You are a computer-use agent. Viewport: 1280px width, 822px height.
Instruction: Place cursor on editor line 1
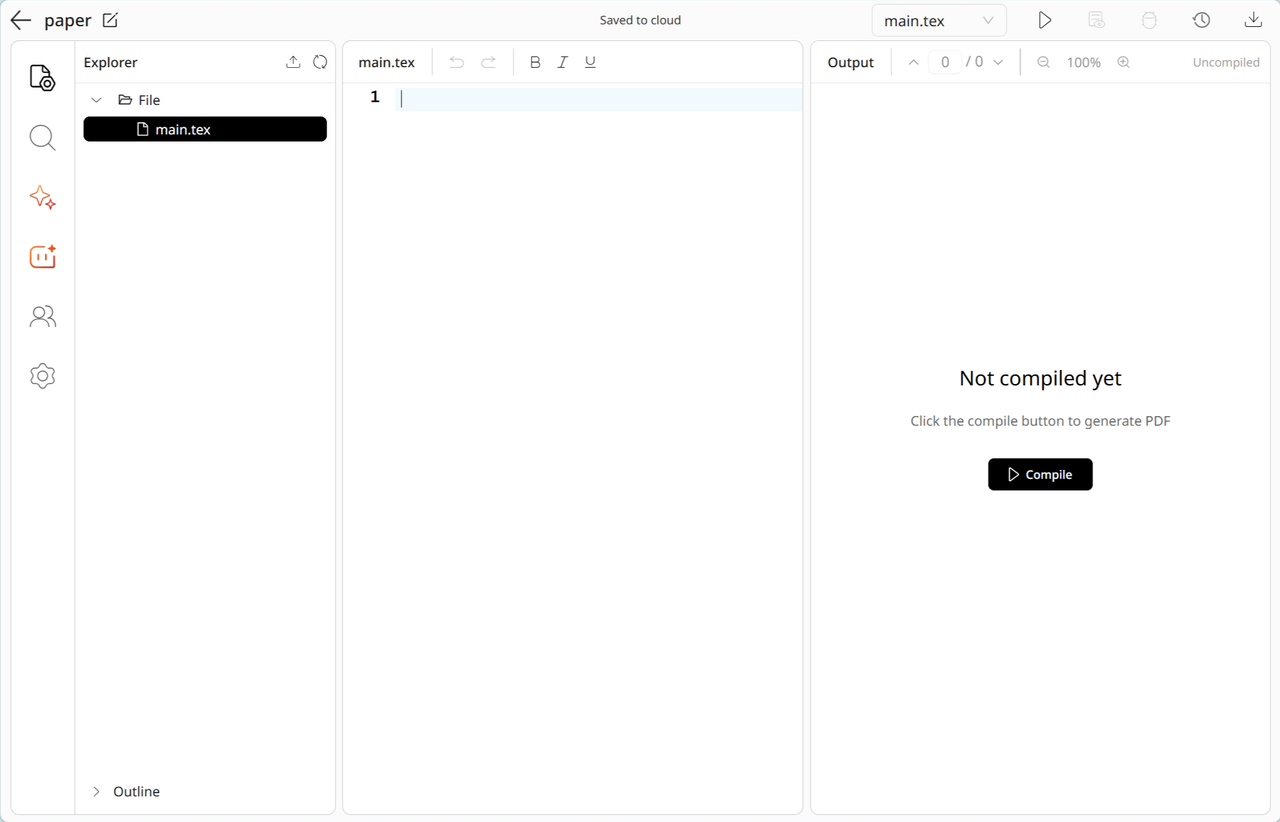600,98
